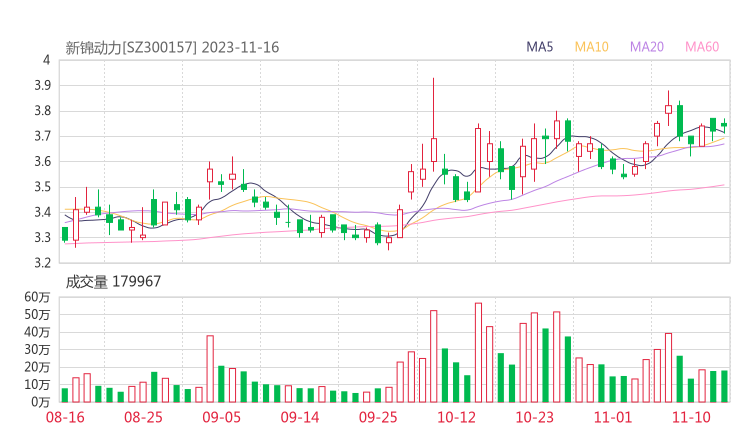Click the 成交量 179967 volume label
740x440 pixels.
click(113, 282)
